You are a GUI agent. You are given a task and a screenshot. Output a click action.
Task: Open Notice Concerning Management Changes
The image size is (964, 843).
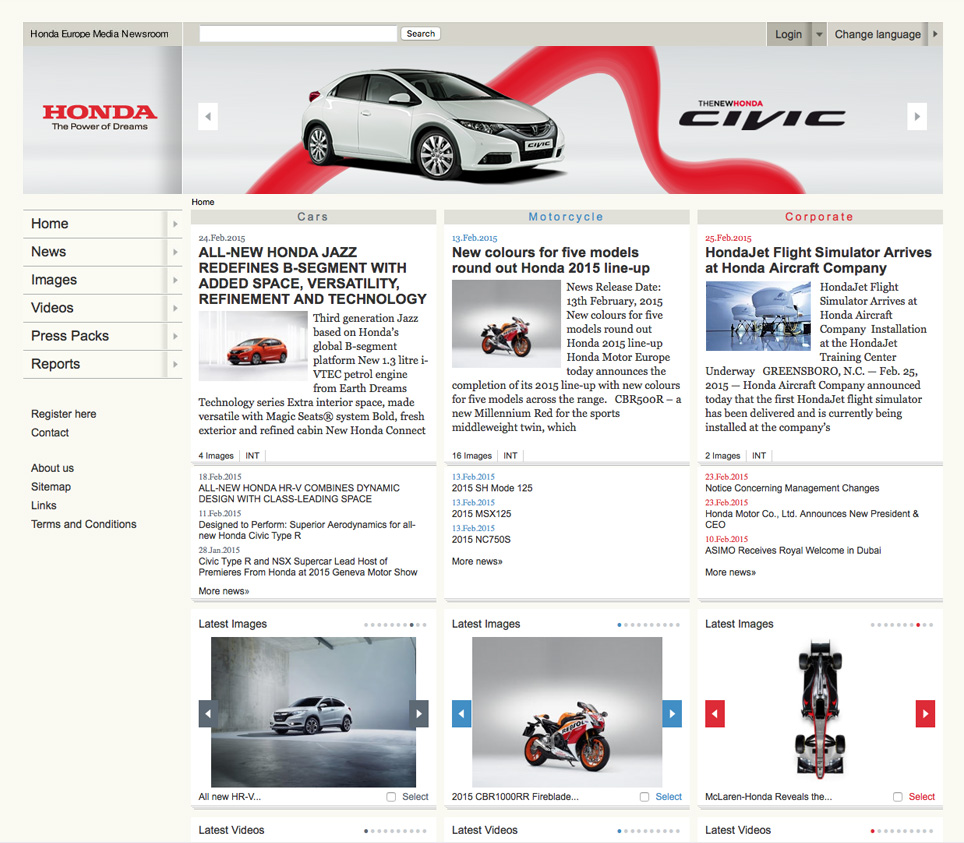[792, 488]
